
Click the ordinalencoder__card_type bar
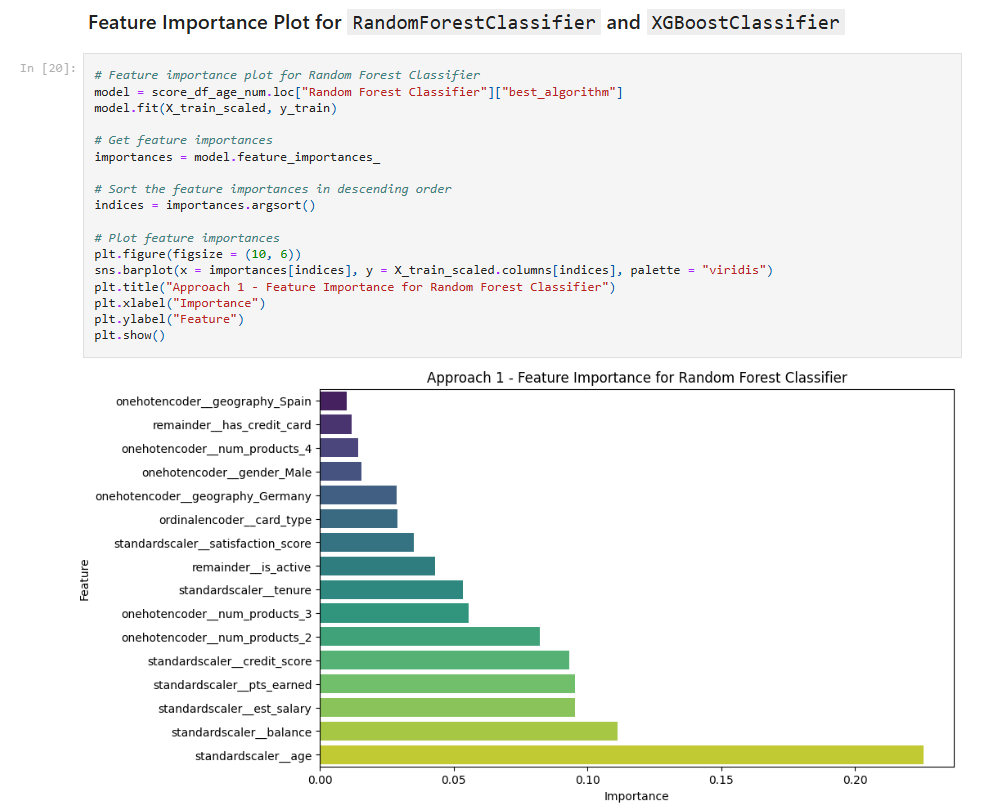point(359,519)
